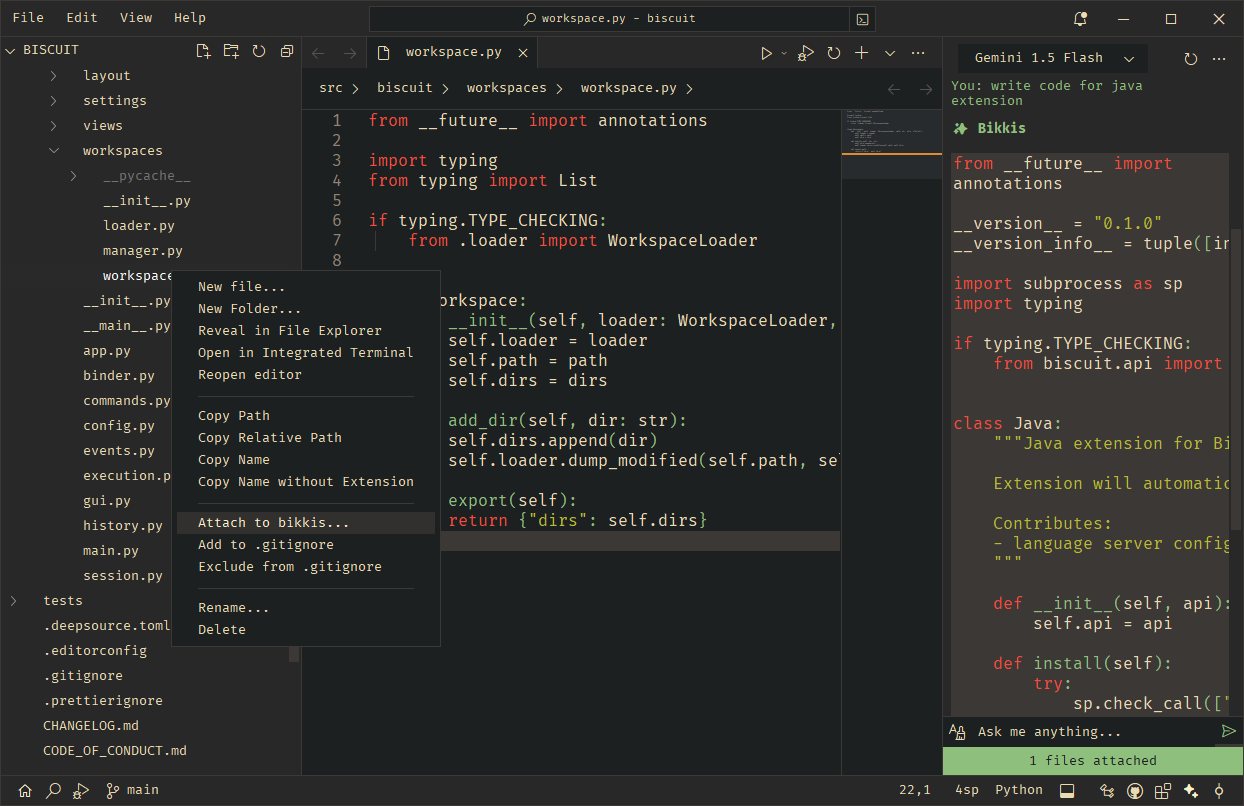1244x806 pixels.
Task: Open the Gemini 1.5 Flash model dropdown
Action: (1053, 59)
